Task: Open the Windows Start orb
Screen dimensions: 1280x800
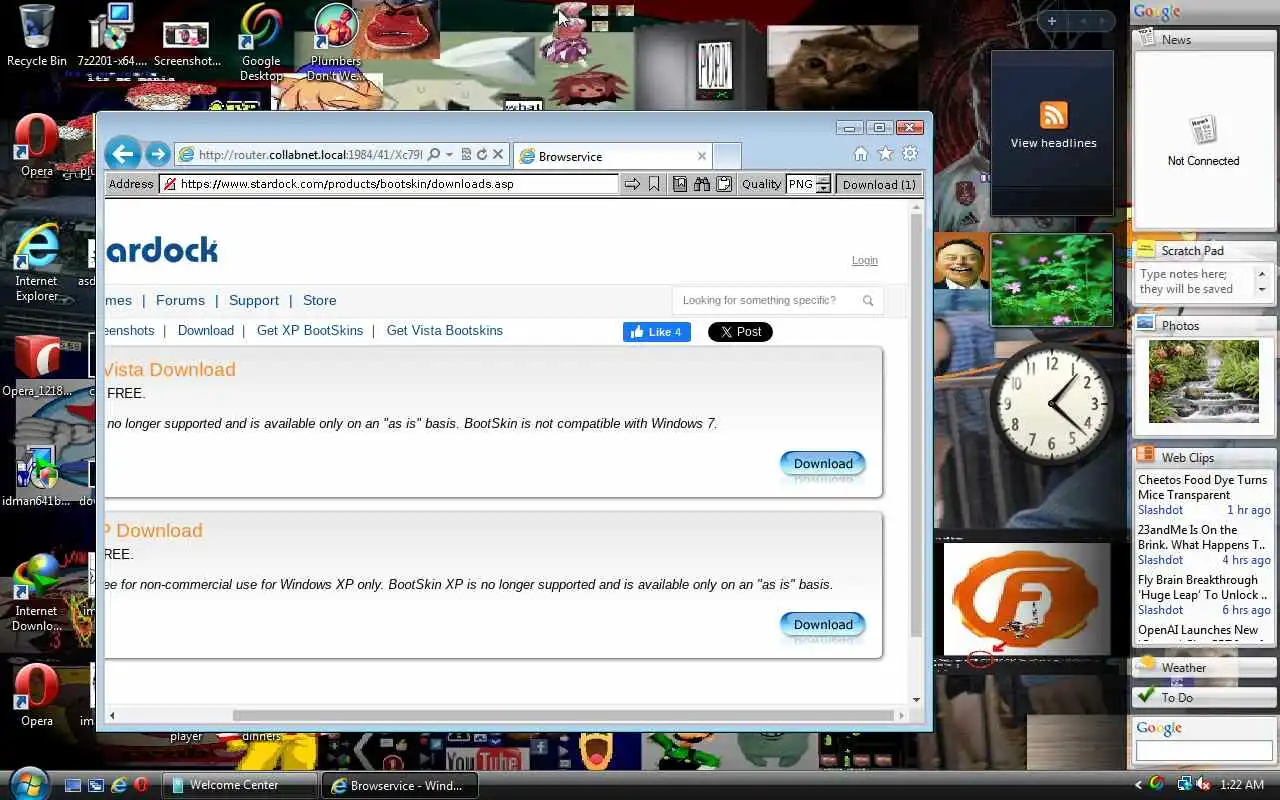Action: (x=28, y=783)
